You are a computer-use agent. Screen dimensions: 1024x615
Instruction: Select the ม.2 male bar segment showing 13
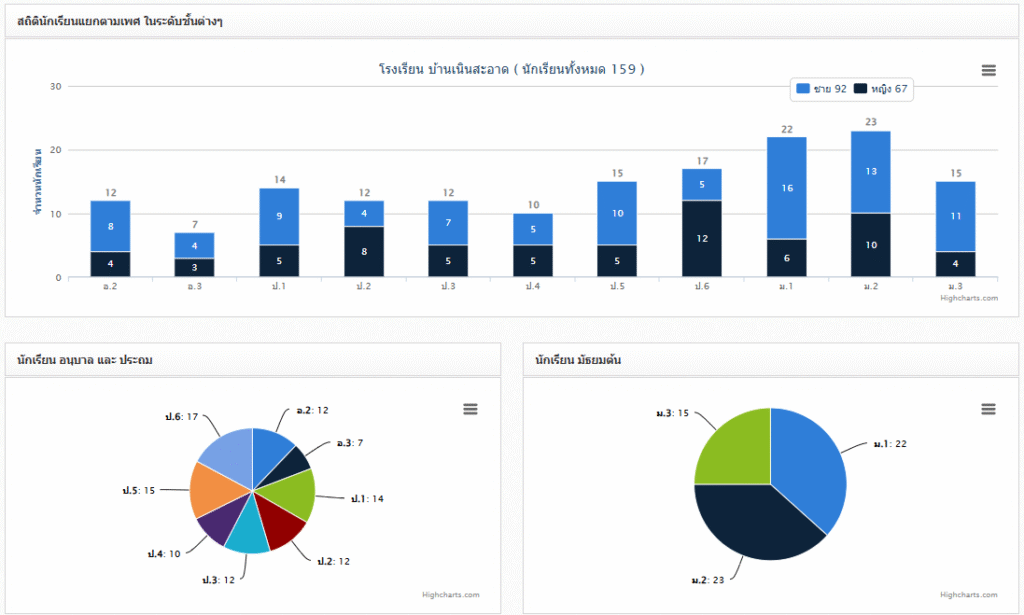870,171
